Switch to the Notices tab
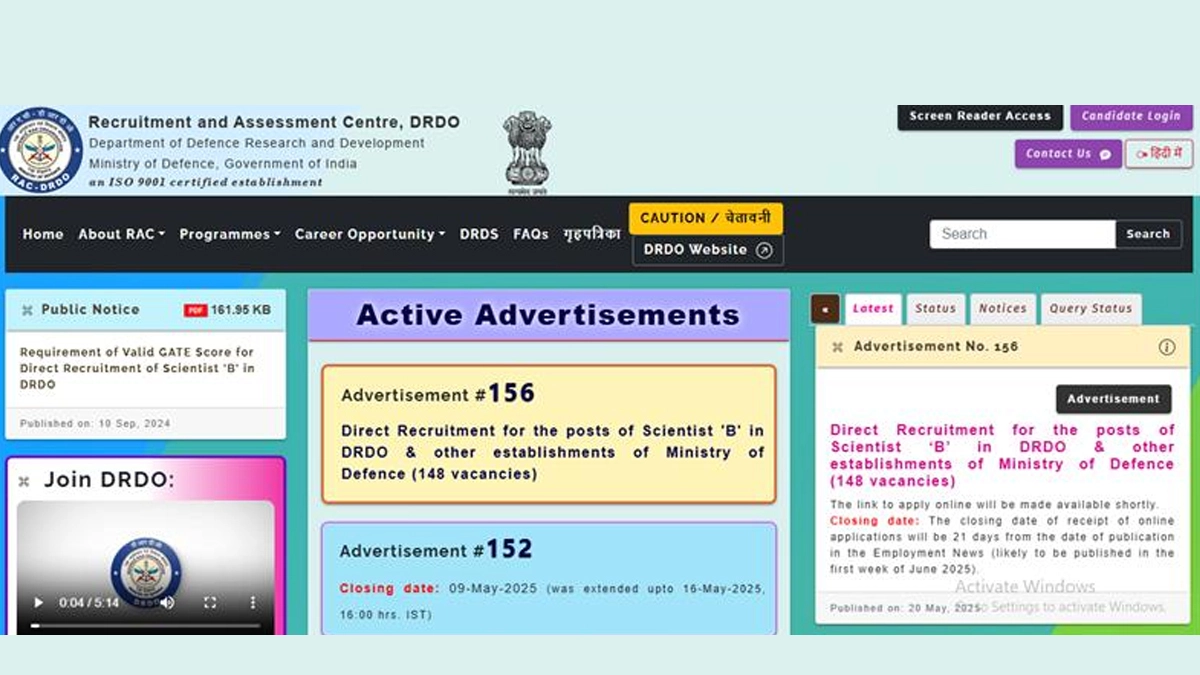The width and height of the screenshot is (1200, 675). tap(1002, 309)
